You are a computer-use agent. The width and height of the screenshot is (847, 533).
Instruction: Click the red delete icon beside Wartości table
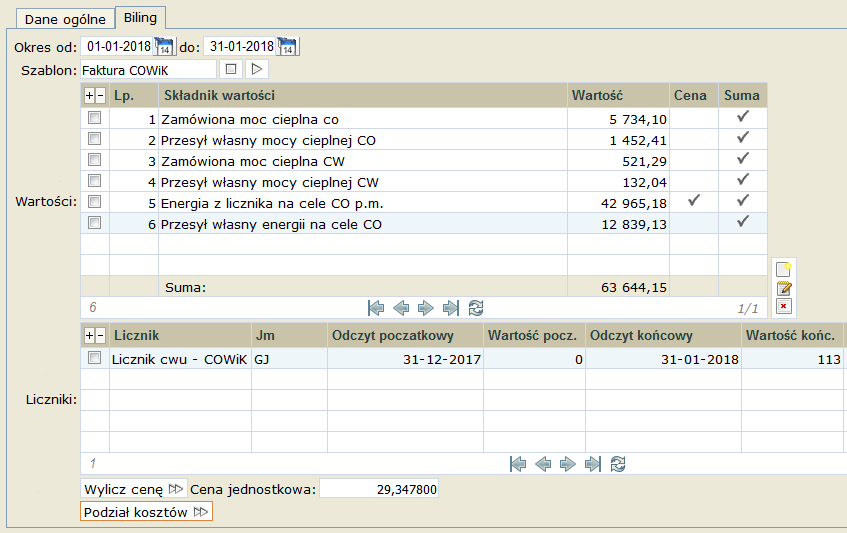click(x=784, y=306)
